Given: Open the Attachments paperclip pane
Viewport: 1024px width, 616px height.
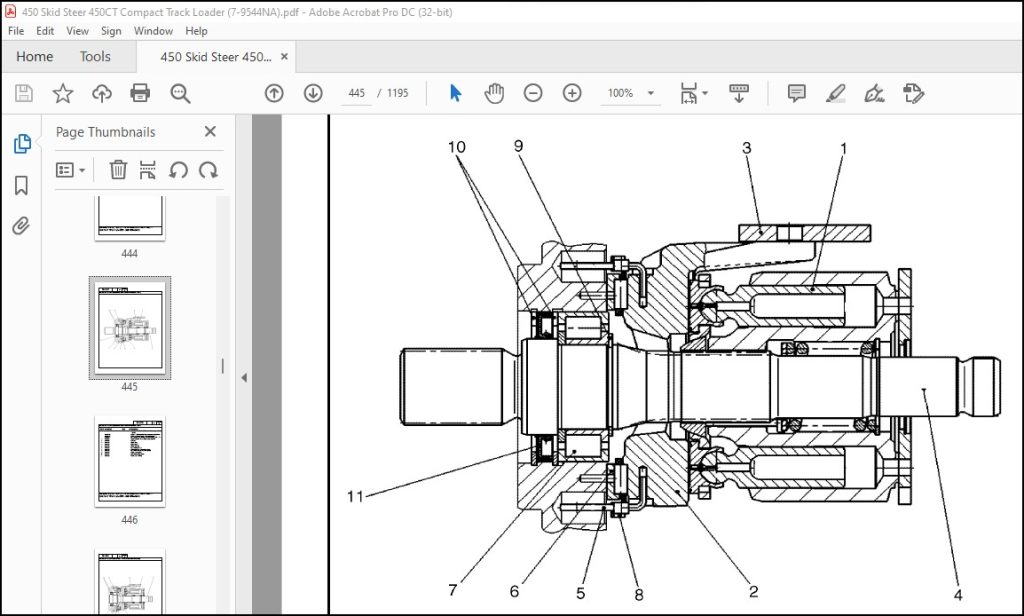Looking at the screenshot, I should [x=21, y=226].
